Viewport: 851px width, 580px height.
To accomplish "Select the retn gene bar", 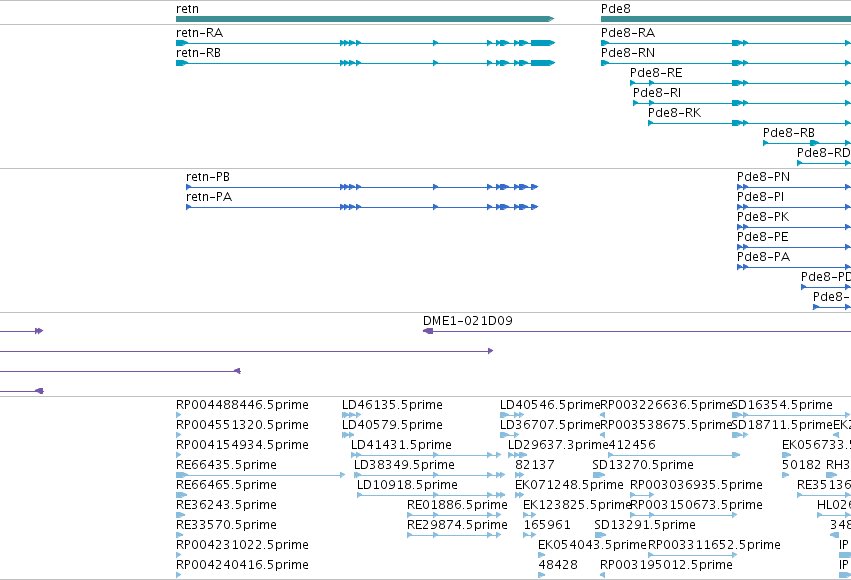I will point(365,19).
